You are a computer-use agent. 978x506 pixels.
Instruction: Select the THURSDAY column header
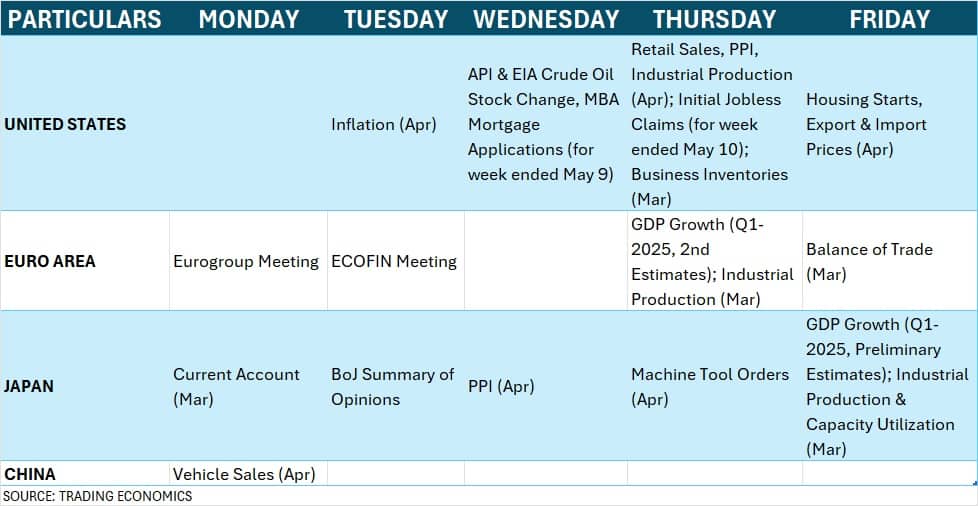coord(715,19)
